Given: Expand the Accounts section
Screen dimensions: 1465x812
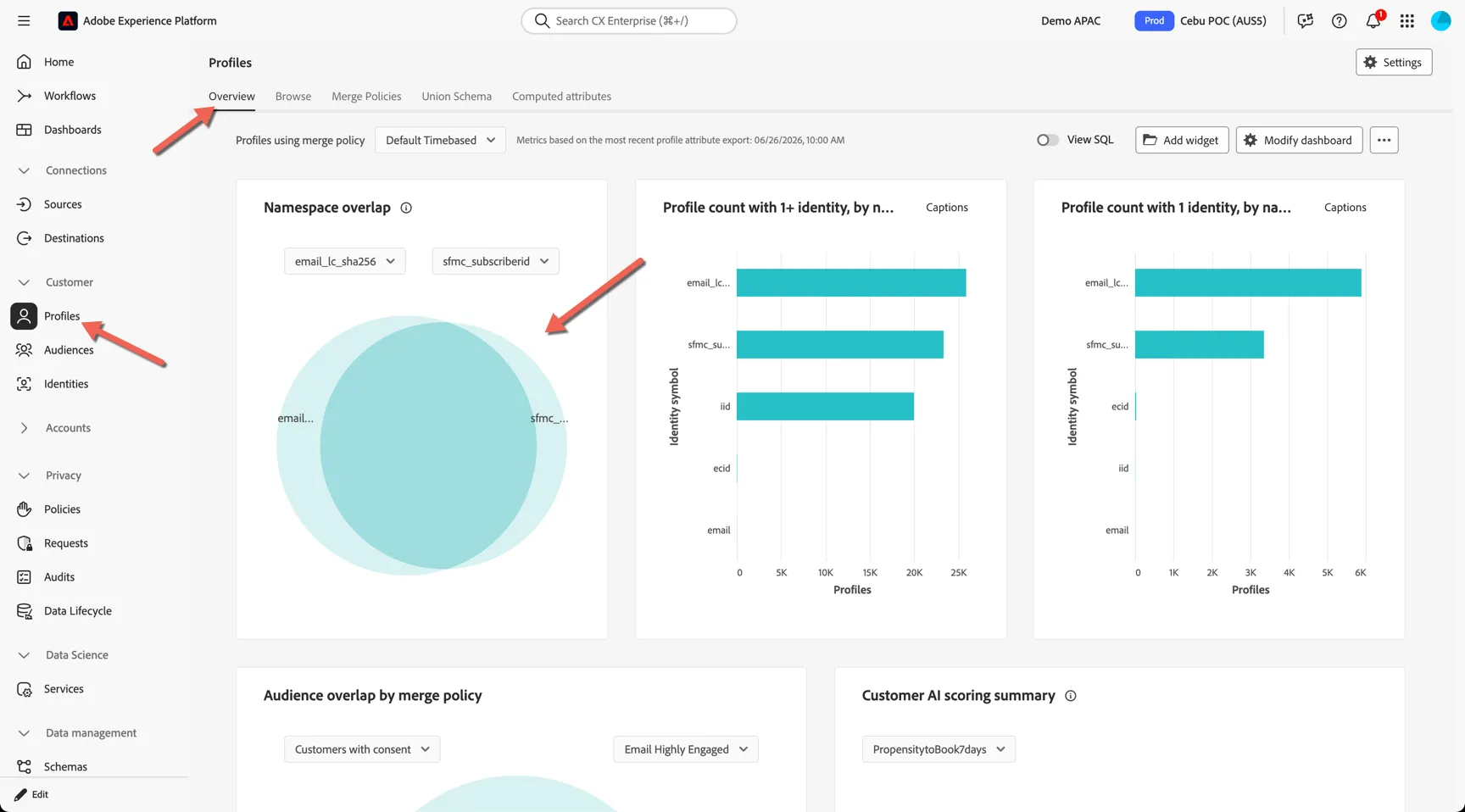Looking at the screenshot, I should click(24, 428).
